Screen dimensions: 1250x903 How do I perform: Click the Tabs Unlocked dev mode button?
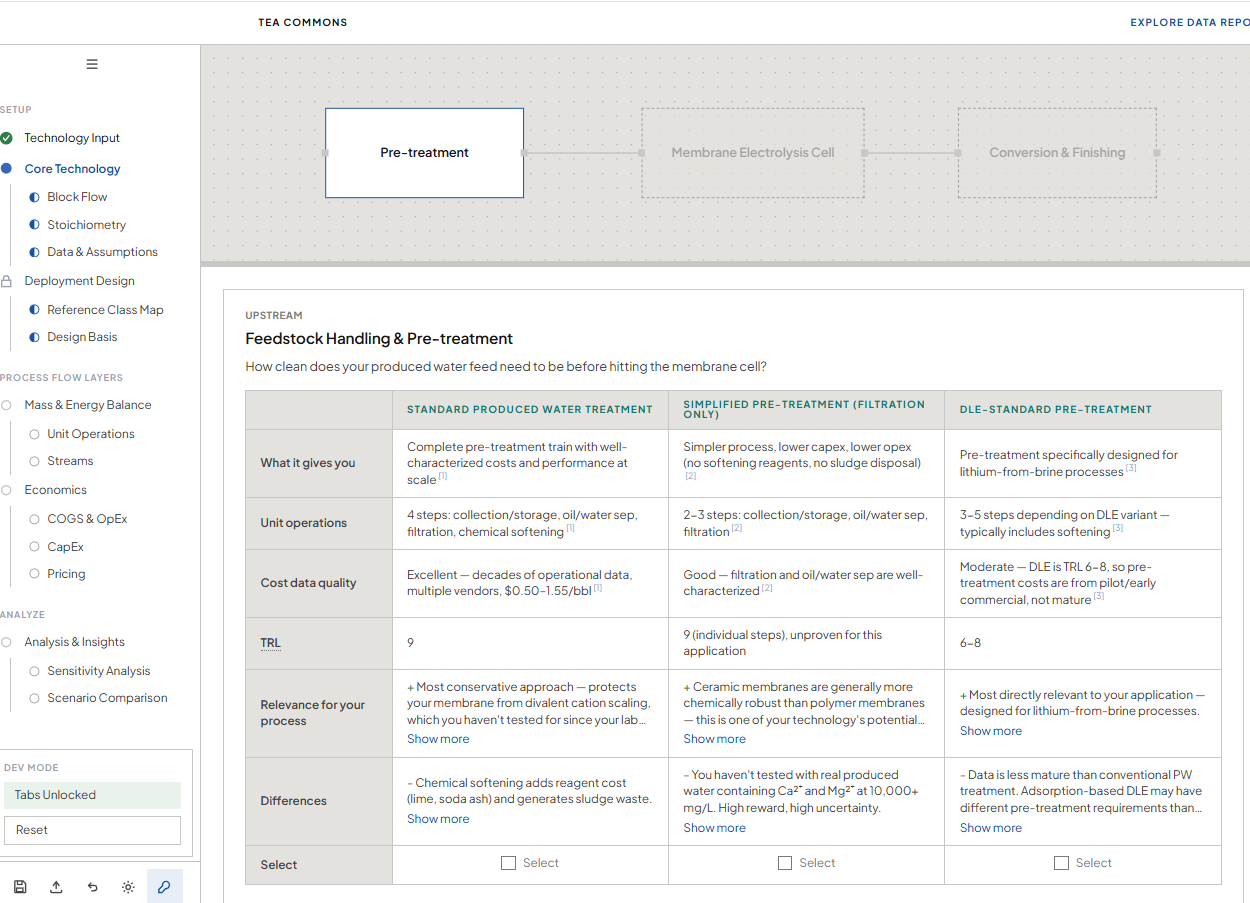(x=92, y=795)
